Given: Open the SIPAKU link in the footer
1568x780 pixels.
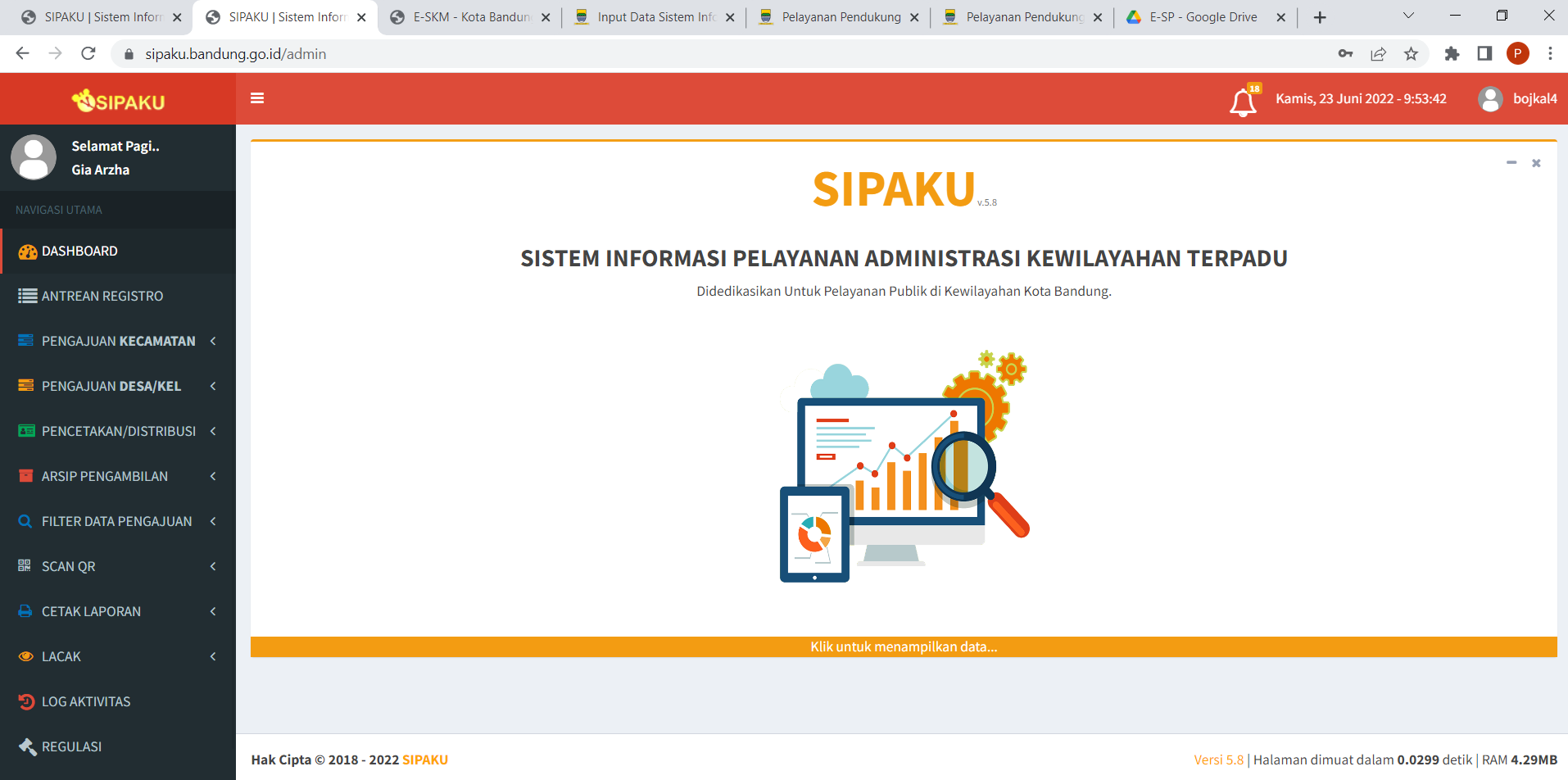Looking at the screenshot, I should point(425,760).
